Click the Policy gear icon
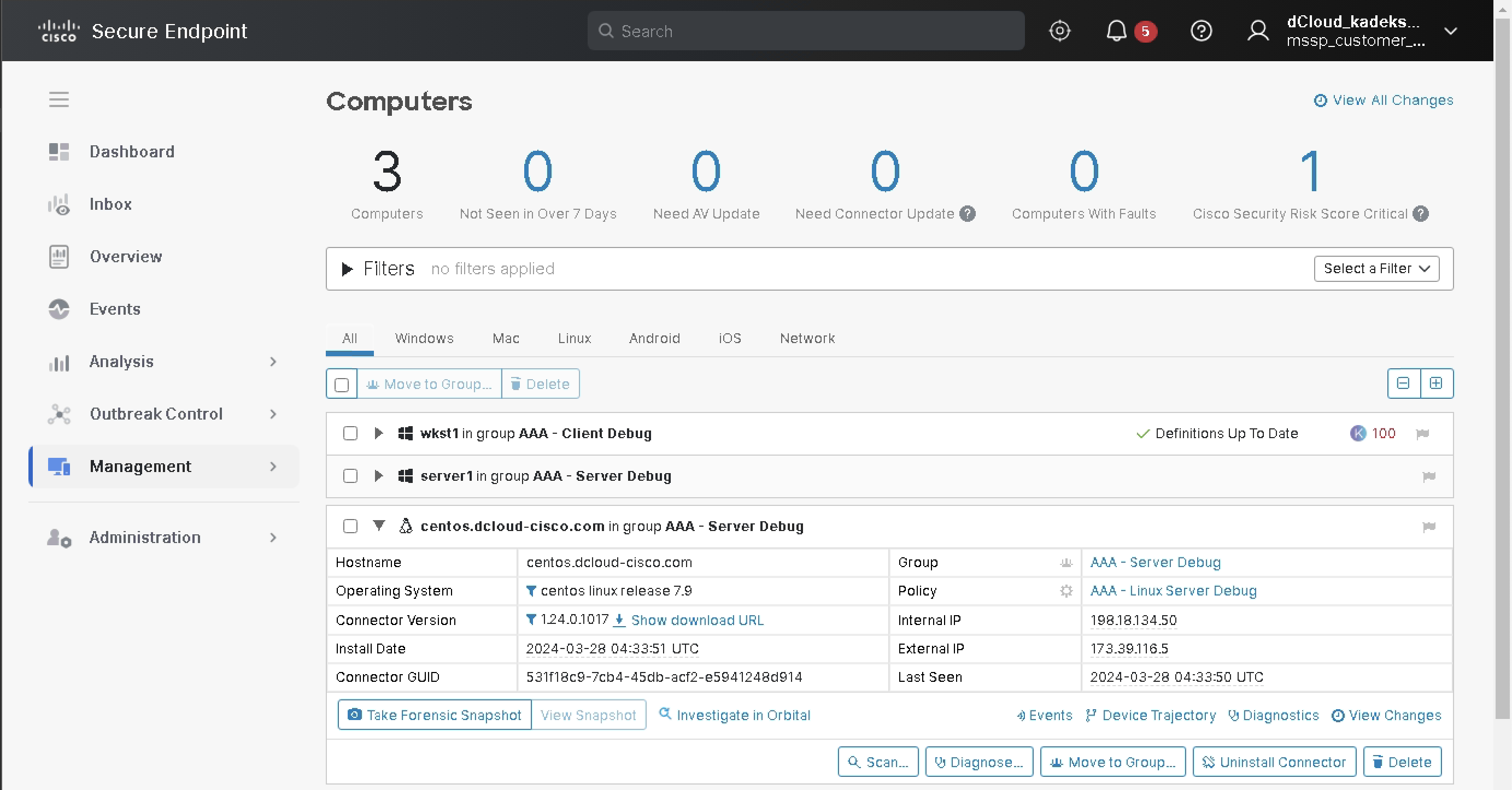The width and height of the screenshot is (1512, 790). (x=1066, y=591)
